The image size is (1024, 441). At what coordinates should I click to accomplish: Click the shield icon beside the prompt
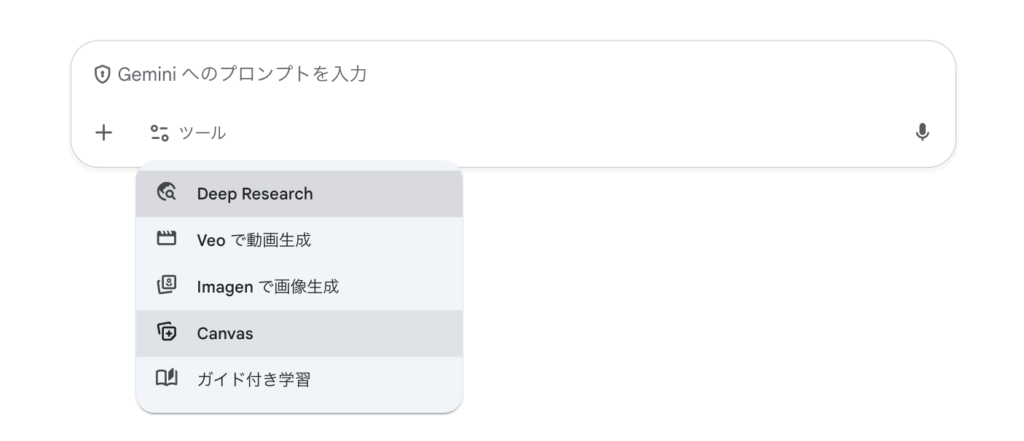(101, 75)
